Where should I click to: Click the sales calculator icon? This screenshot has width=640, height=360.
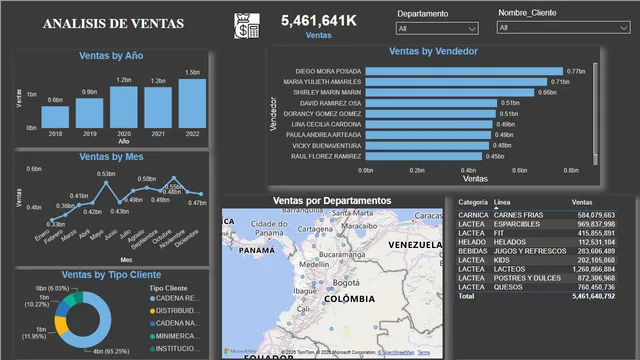[x=247, y=26]
